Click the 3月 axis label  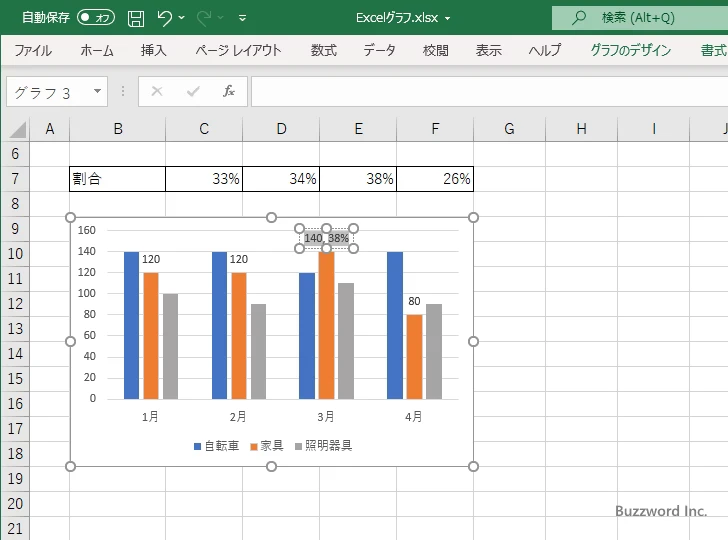tap(325, 416)
